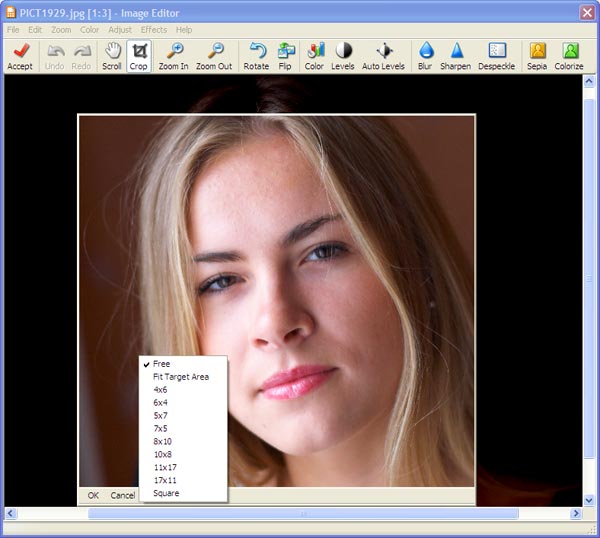Apply the Sharpen effect
The height and width of the screenshot is (538, 600).
pos(456,57)
